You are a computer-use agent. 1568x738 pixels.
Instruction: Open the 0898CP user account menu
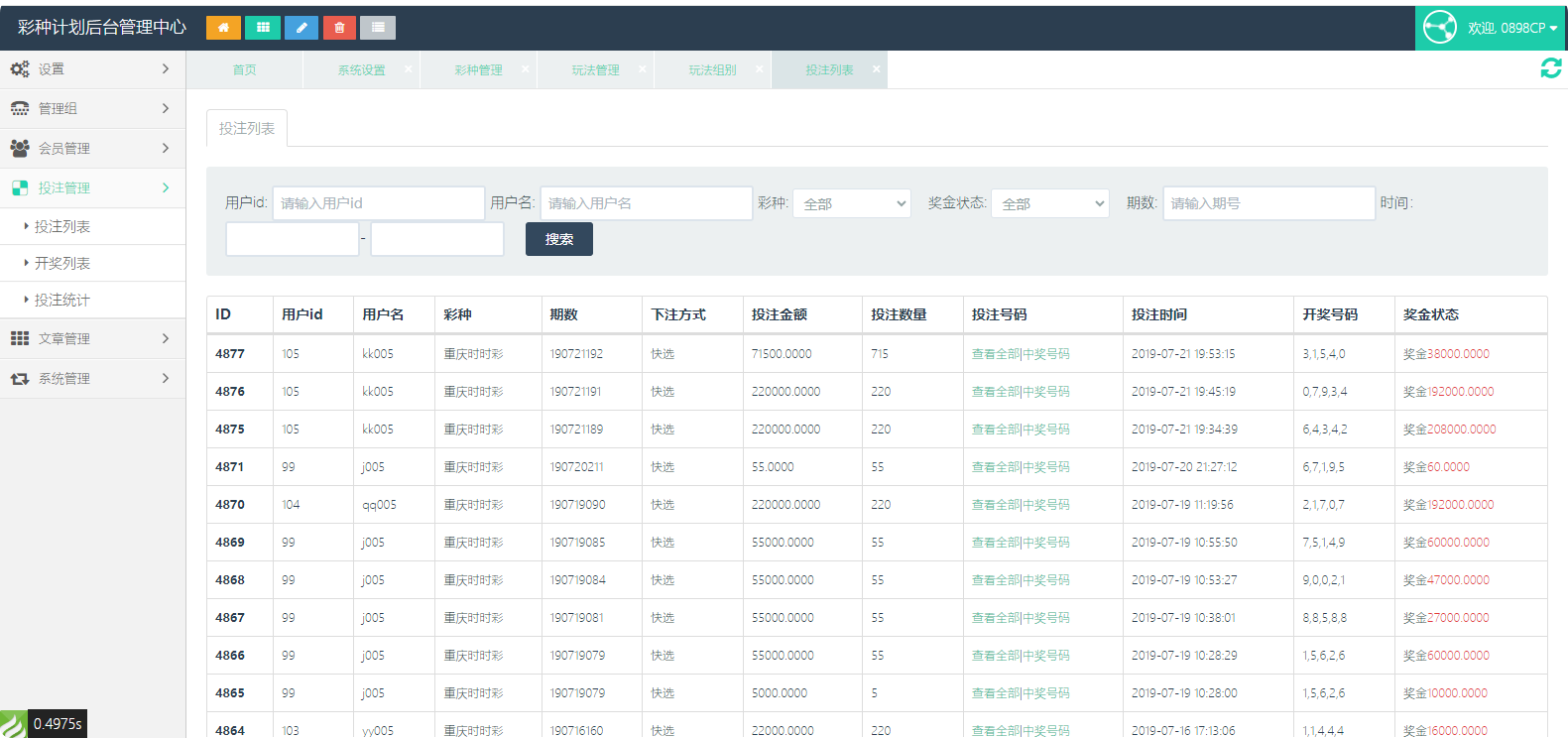coord(1491,28)
